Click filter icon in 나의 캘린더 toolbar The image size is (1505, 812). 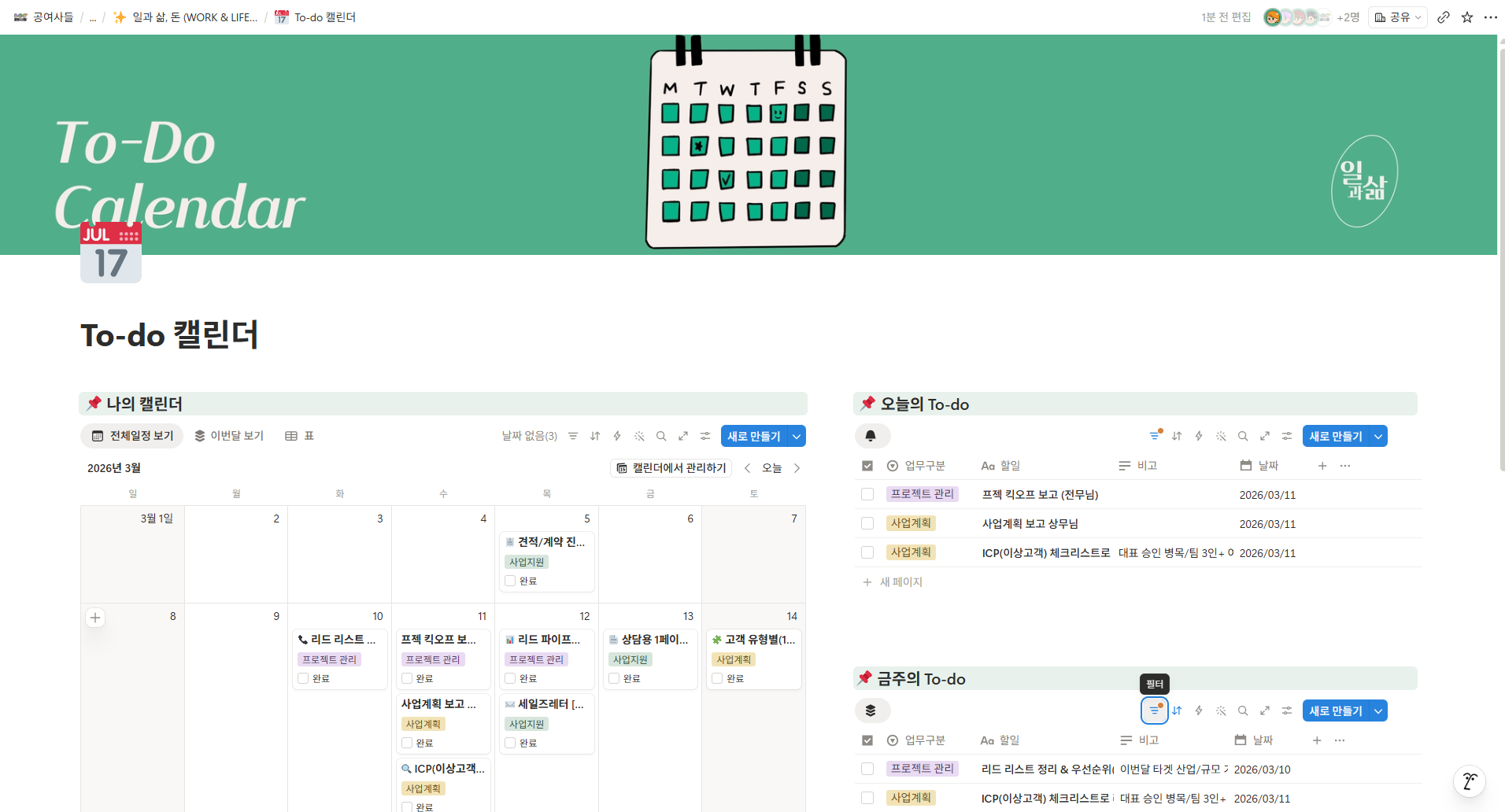point(573,436)
